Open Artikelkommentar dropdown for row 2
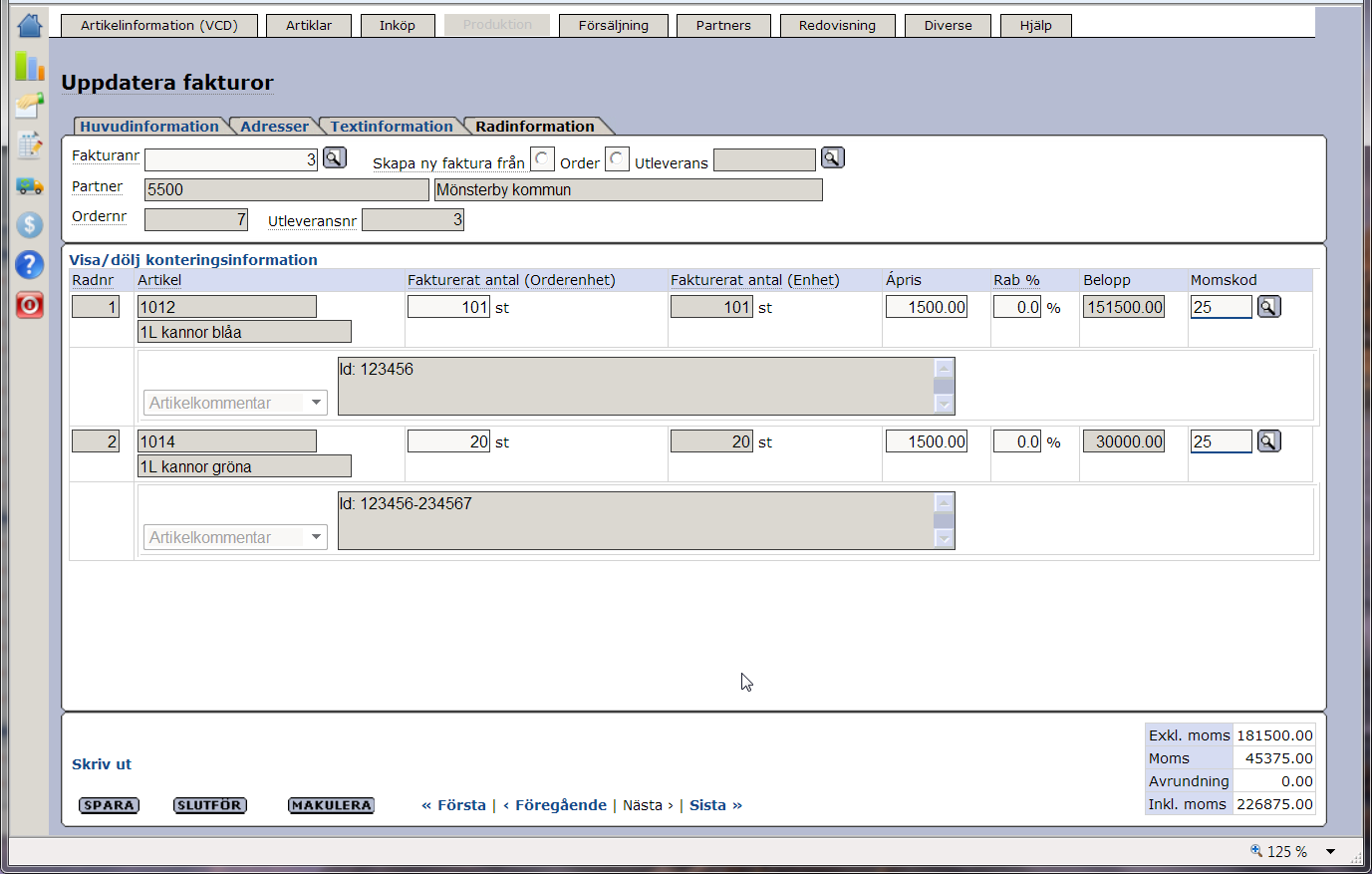This screenshot has width=1372, height=874. coord(235,537)
